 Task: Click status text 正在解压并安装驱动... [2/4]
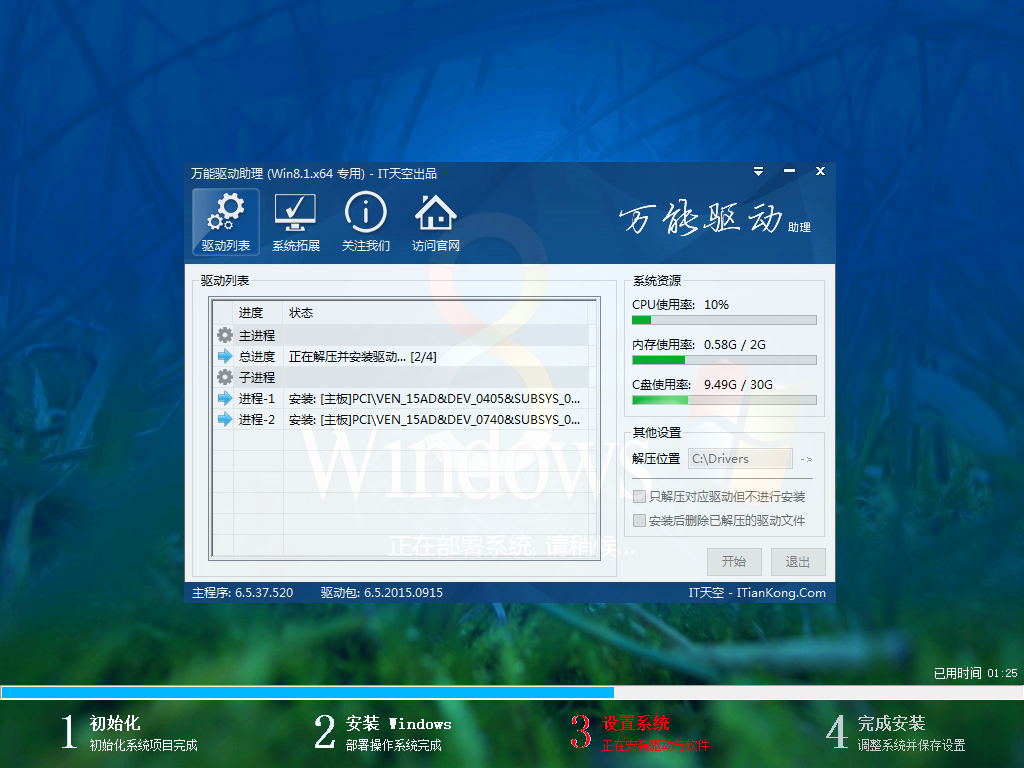pyautogui.click(x=362, y=357)
